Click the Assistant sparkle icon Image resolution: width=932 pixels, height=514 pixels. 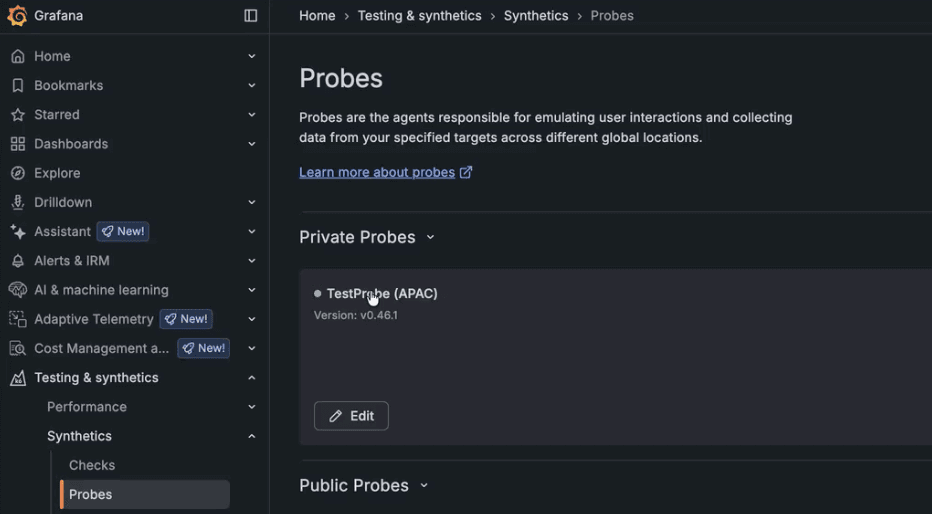(18, 232)
